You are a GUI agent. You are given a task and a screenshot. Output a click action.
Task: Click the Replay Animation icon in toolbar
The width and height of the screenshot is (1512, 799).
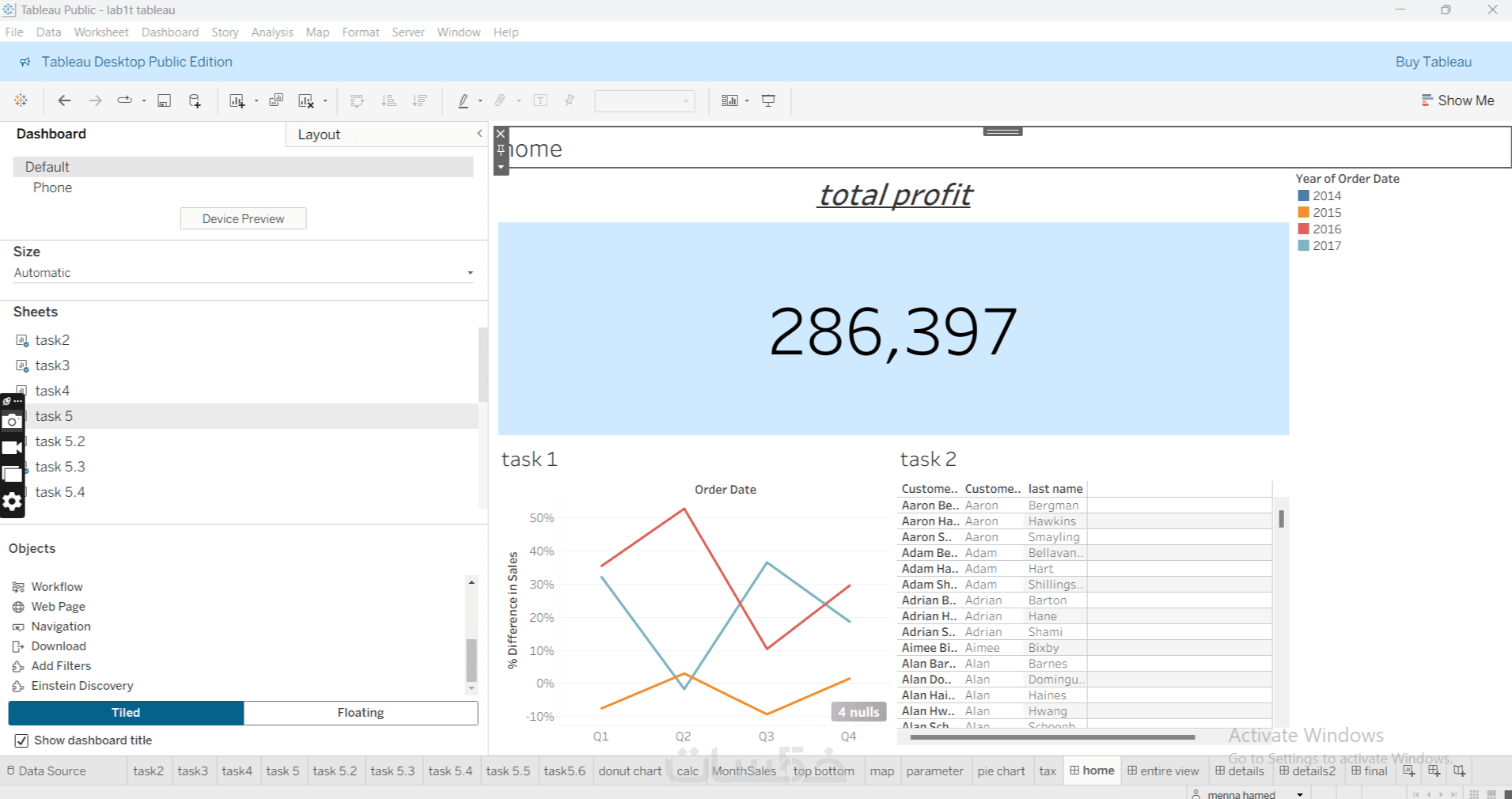pyautogui.click(x=125, y=100)
